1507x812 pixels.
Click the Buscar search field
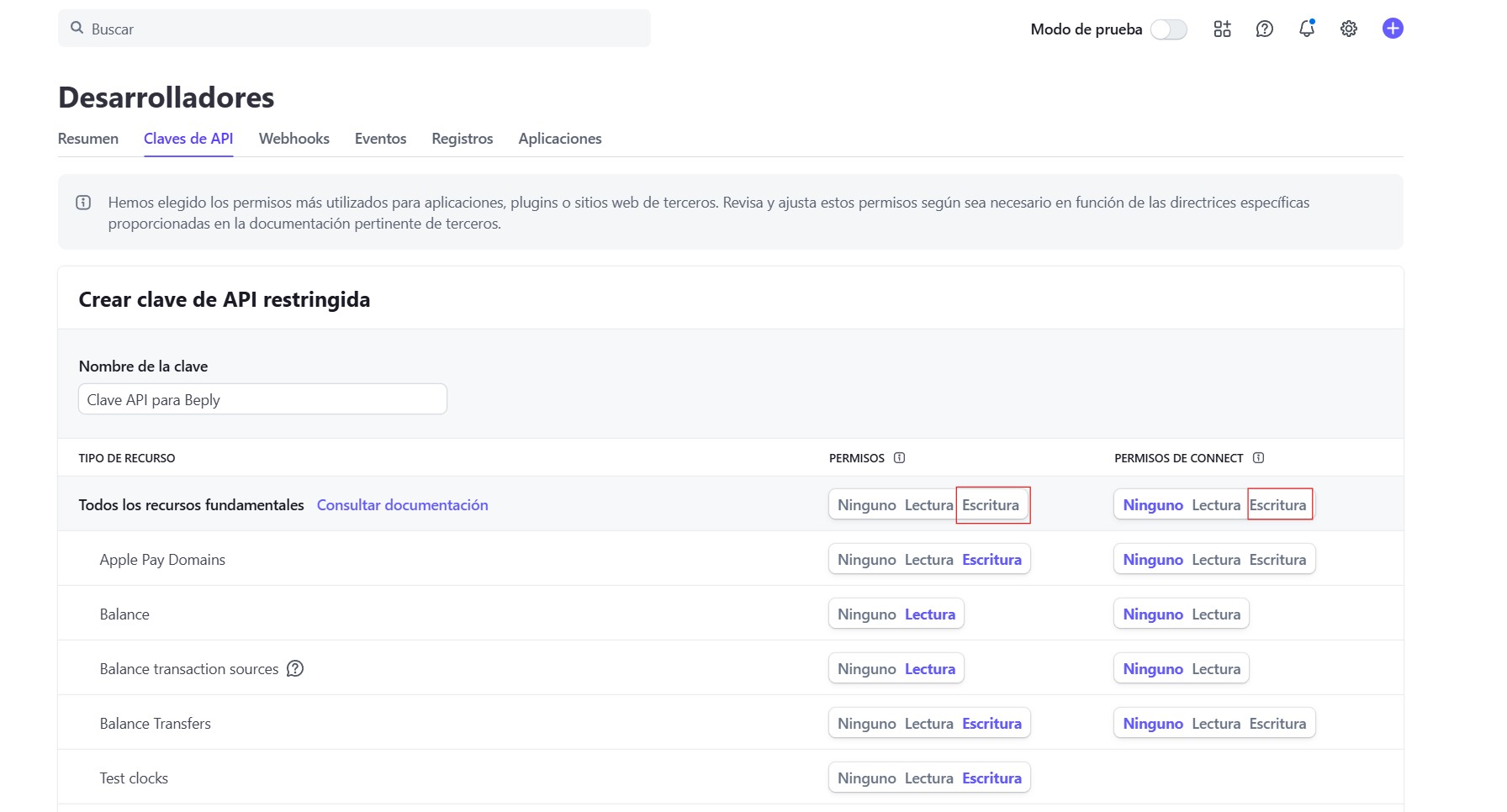(354, 29)
